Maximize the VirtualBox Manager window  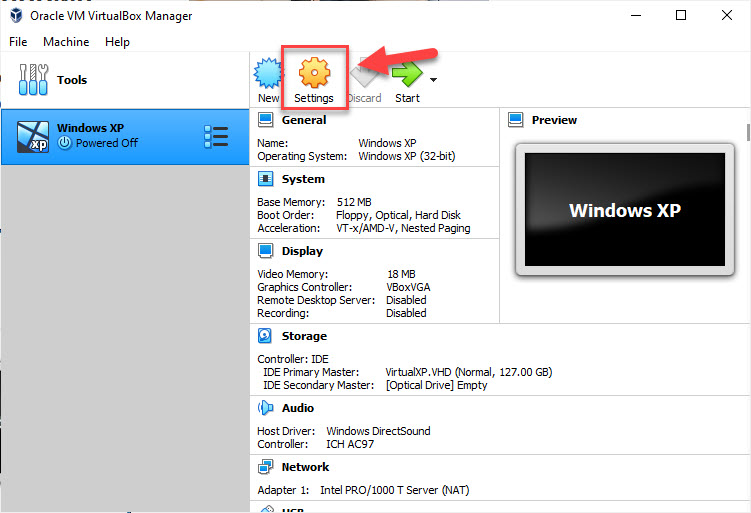681,15
